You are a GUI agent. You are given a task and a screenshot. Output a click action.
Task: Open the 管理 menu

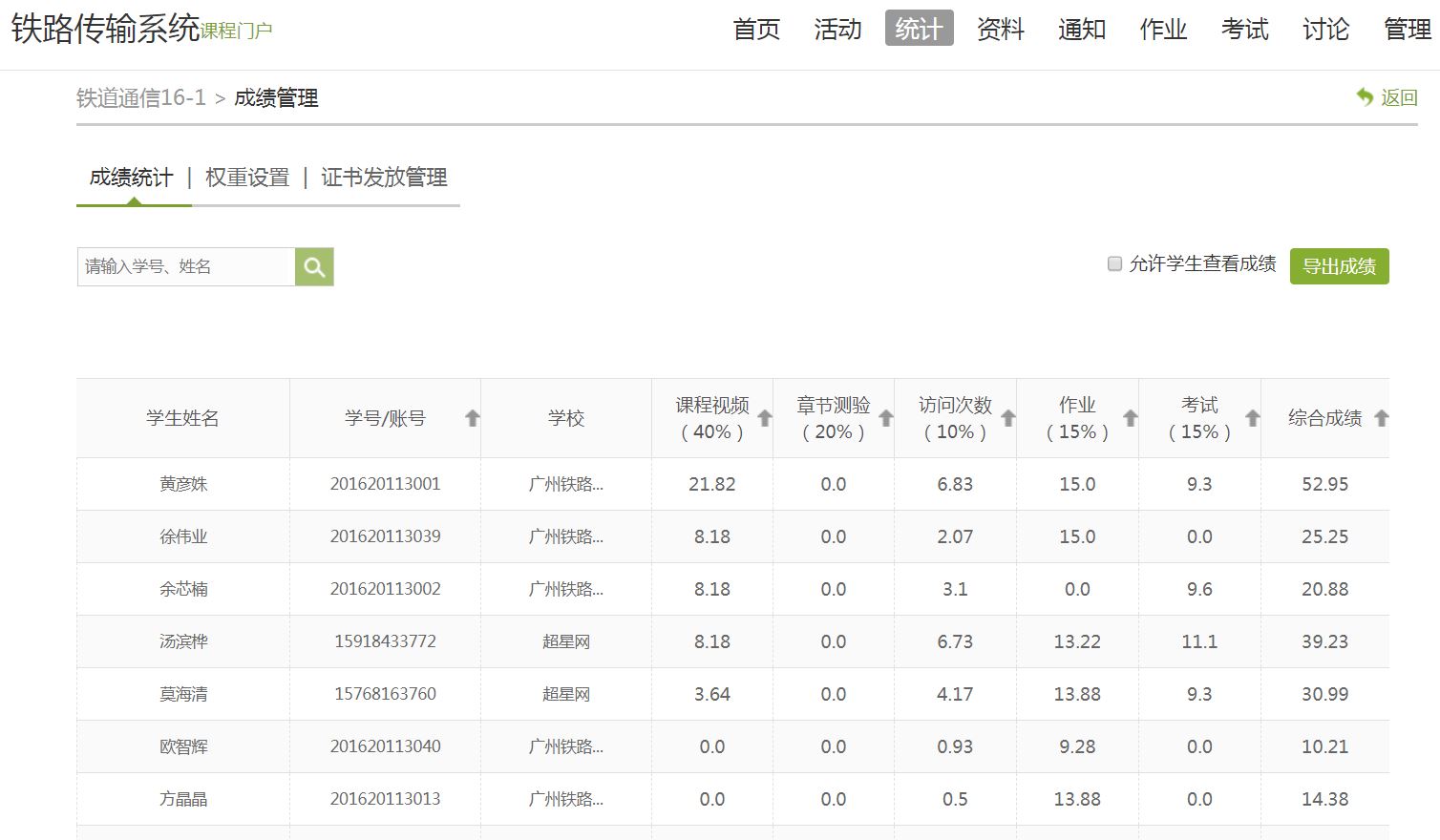pos(1408,29)
